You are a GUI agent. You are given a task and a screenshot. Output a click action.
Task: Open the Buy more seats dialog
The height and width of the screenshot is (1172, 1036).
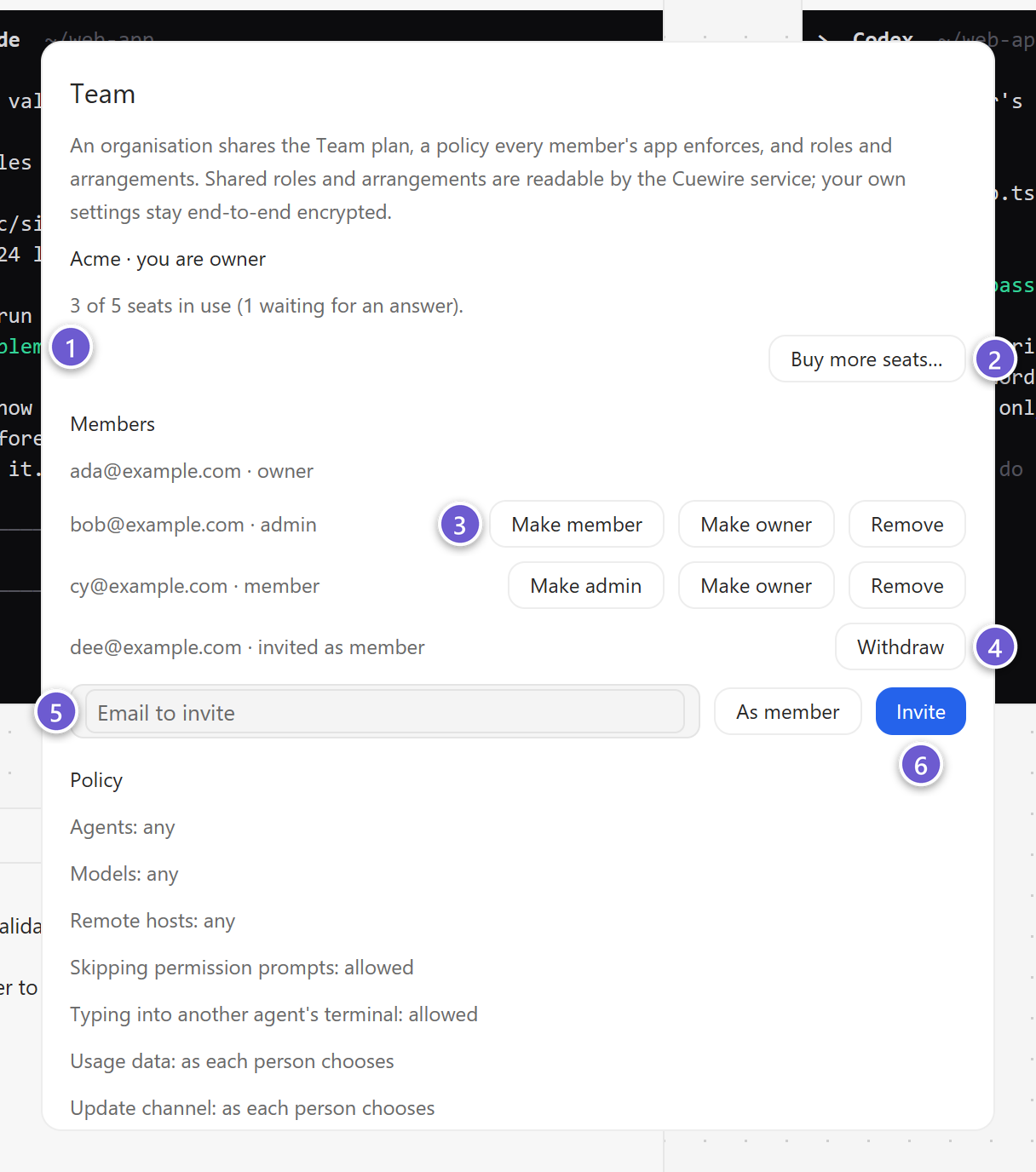coord(866,359)
